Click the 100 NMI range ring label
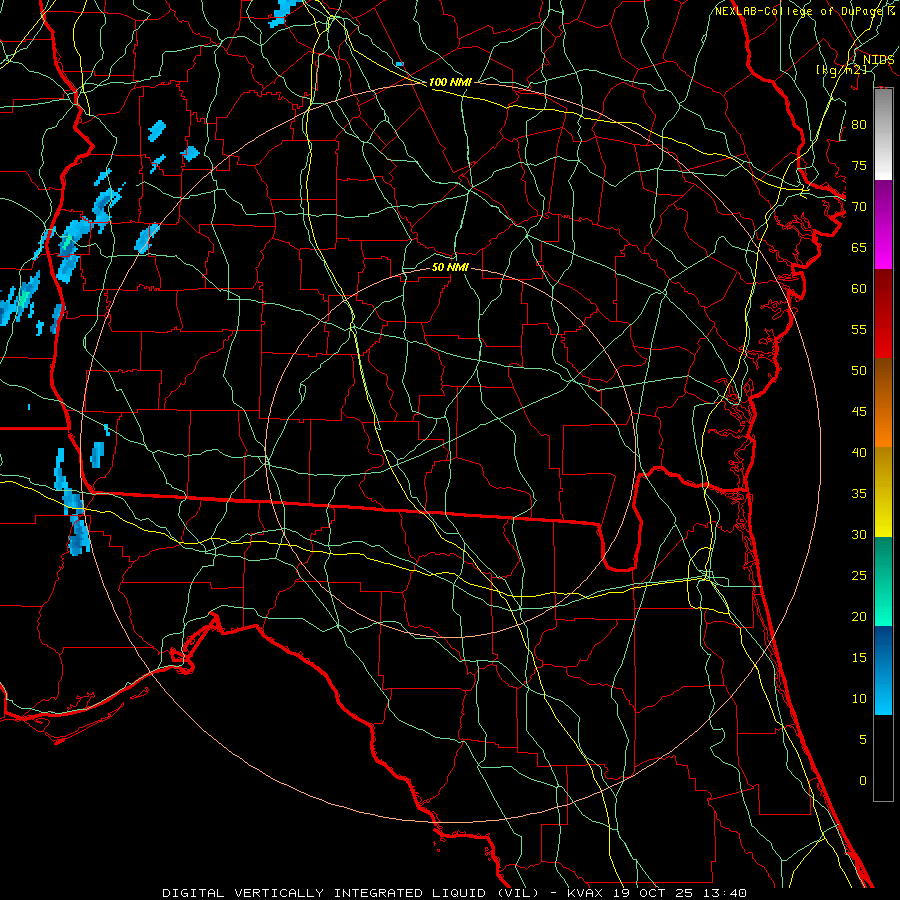The width and height of the screenshot is (900, 900). 450,83
